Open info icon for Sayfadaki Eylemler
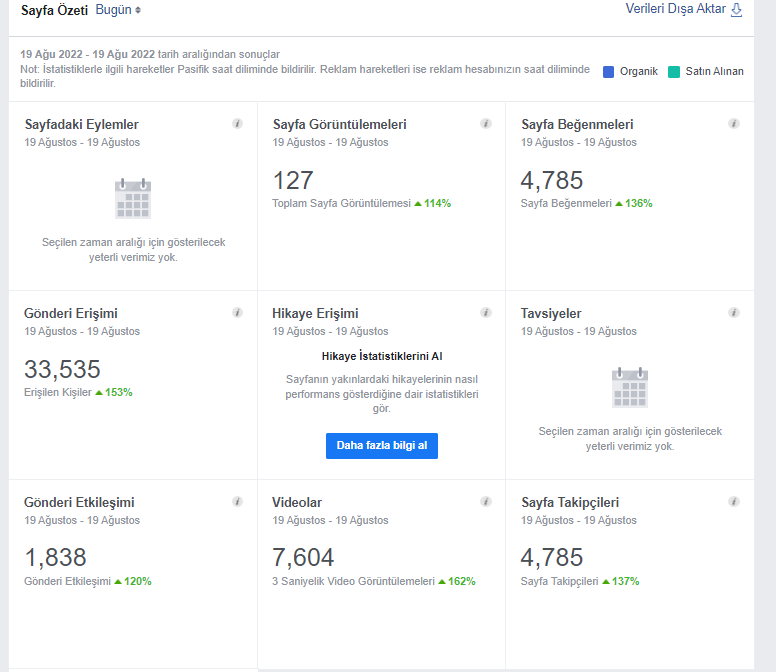 pos(238,123)
